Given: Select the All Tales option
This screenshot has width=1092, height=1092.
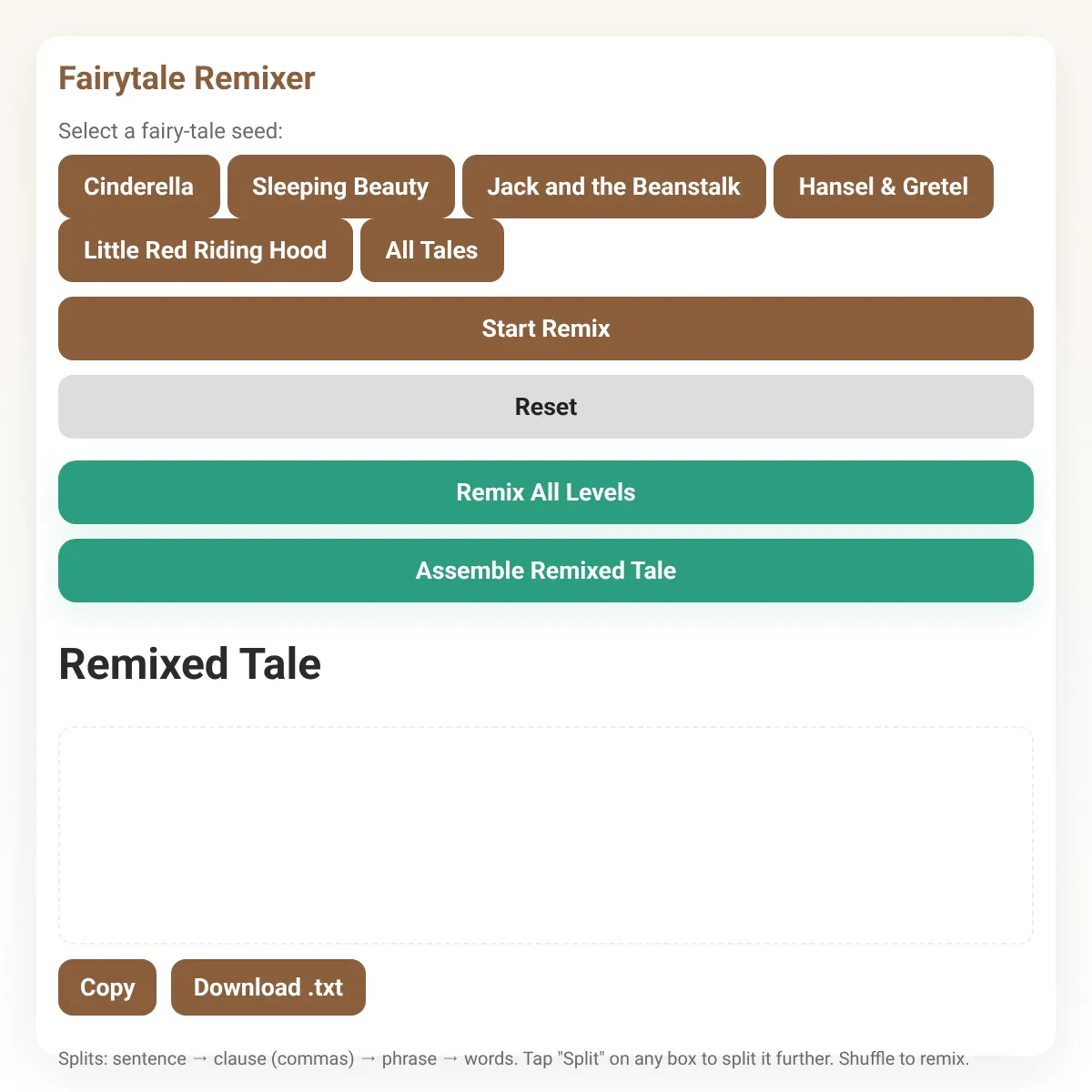Looking at the screenshot, I should (x=432, y=250).
